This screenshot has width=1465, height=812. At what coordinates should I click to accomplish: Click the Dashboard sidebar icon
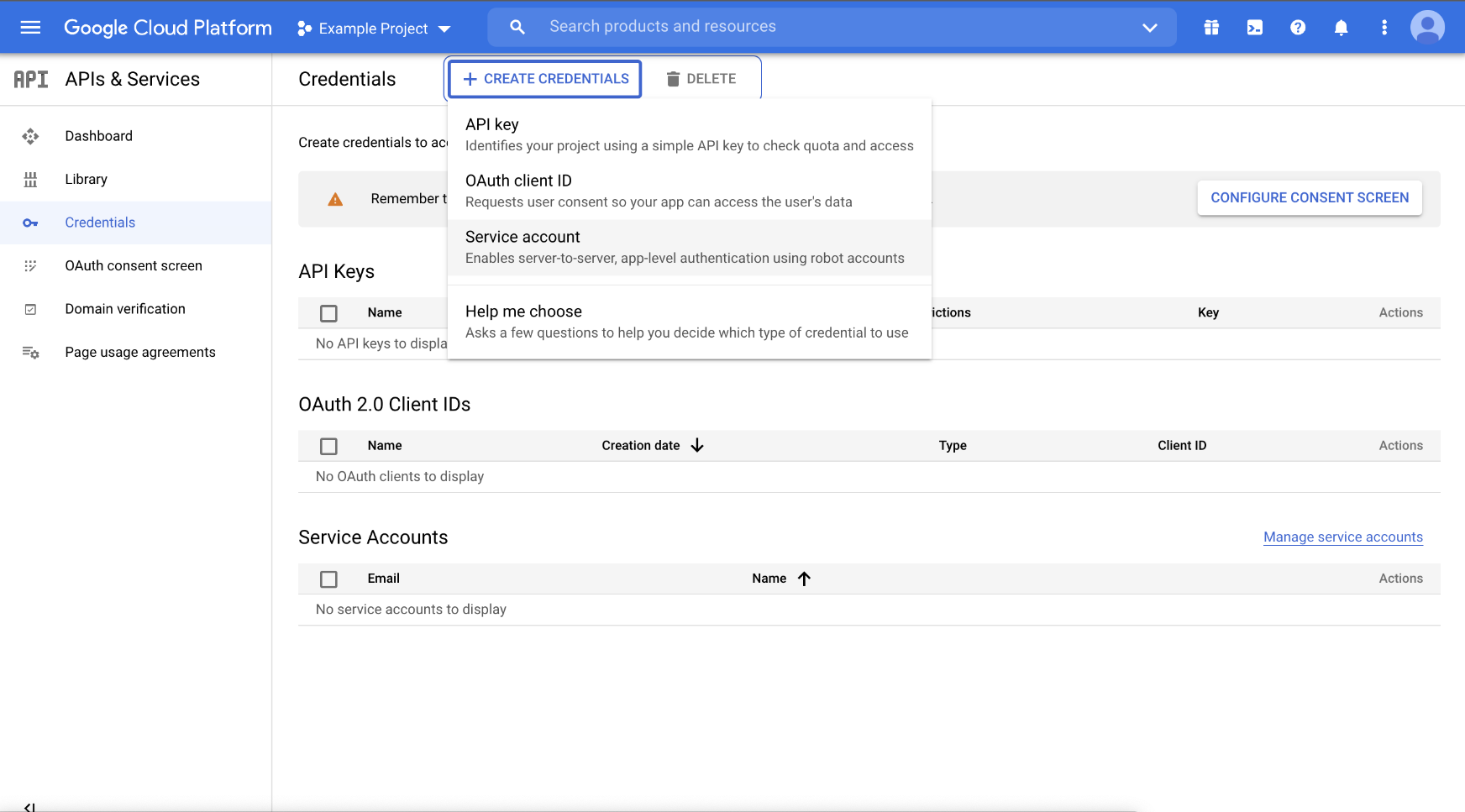click(30, 136)
